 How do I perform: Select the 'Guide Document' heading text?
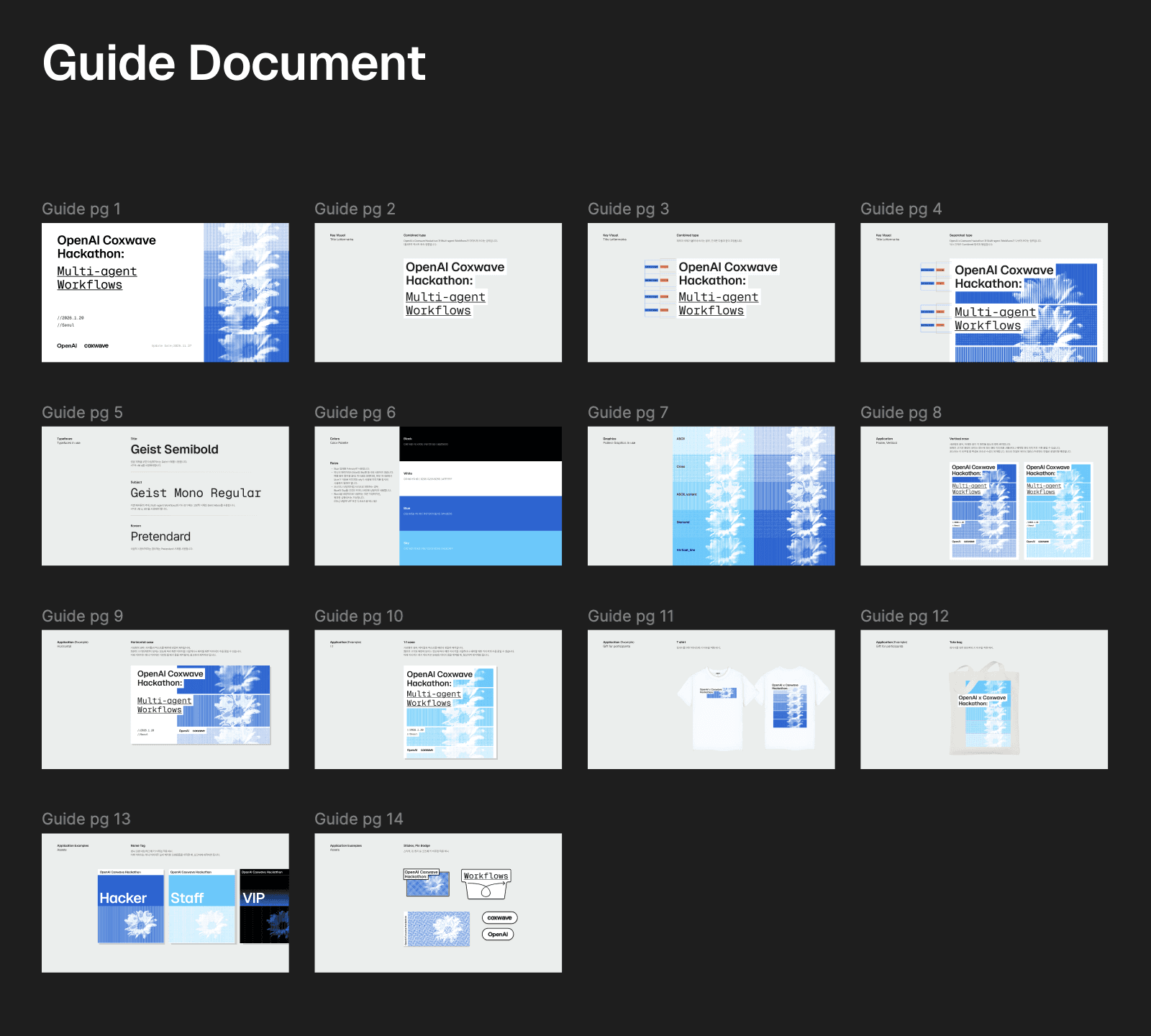click(234, 63)
